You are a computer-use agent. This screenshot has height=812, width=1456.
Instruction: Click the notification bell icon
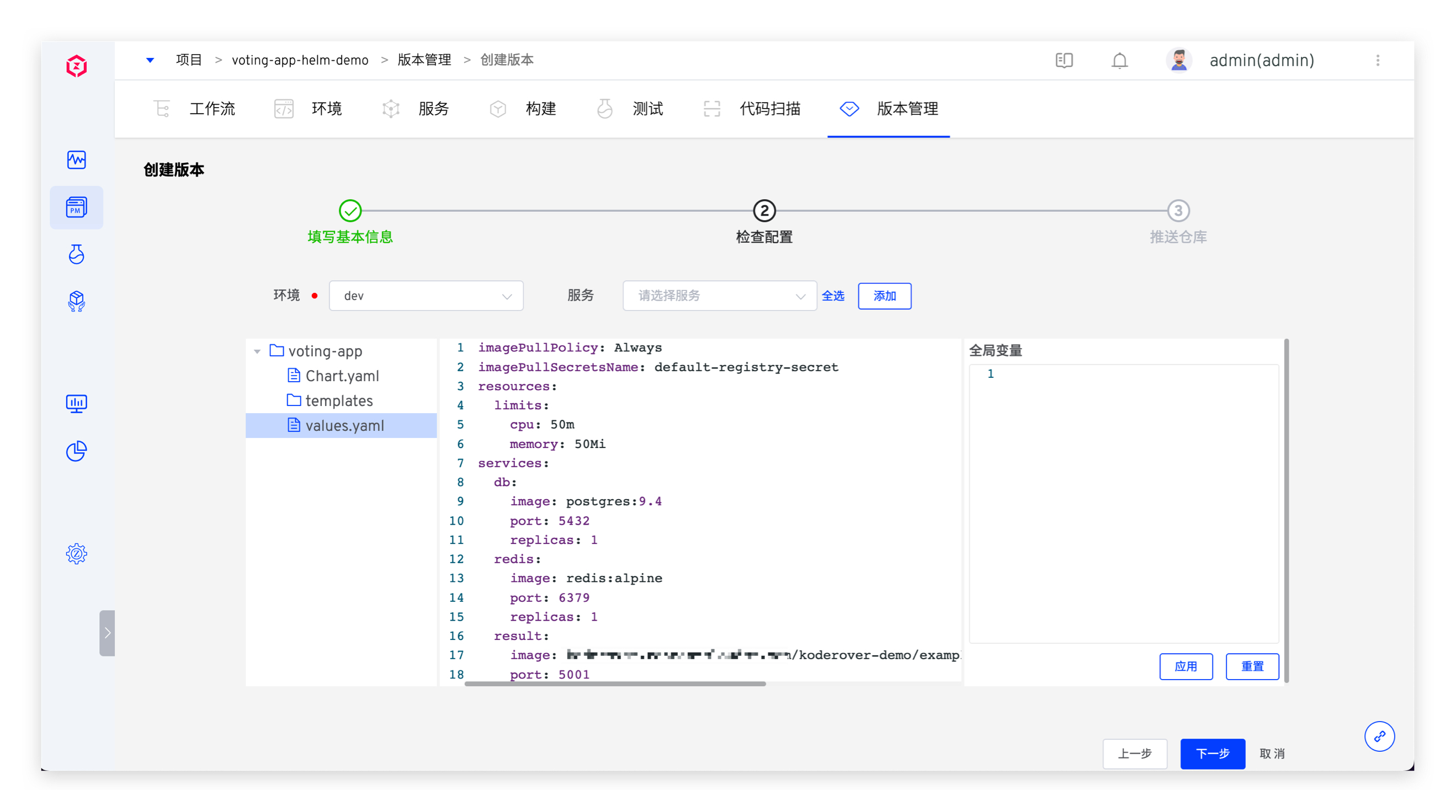point(1119,61)
